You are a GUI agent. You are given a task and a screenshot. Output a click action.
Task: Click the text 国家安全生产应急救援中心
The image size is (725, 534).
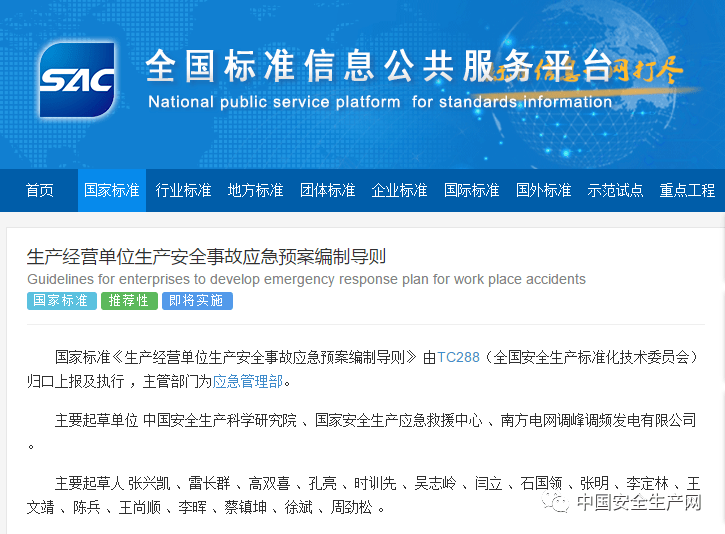click(399, 420)
